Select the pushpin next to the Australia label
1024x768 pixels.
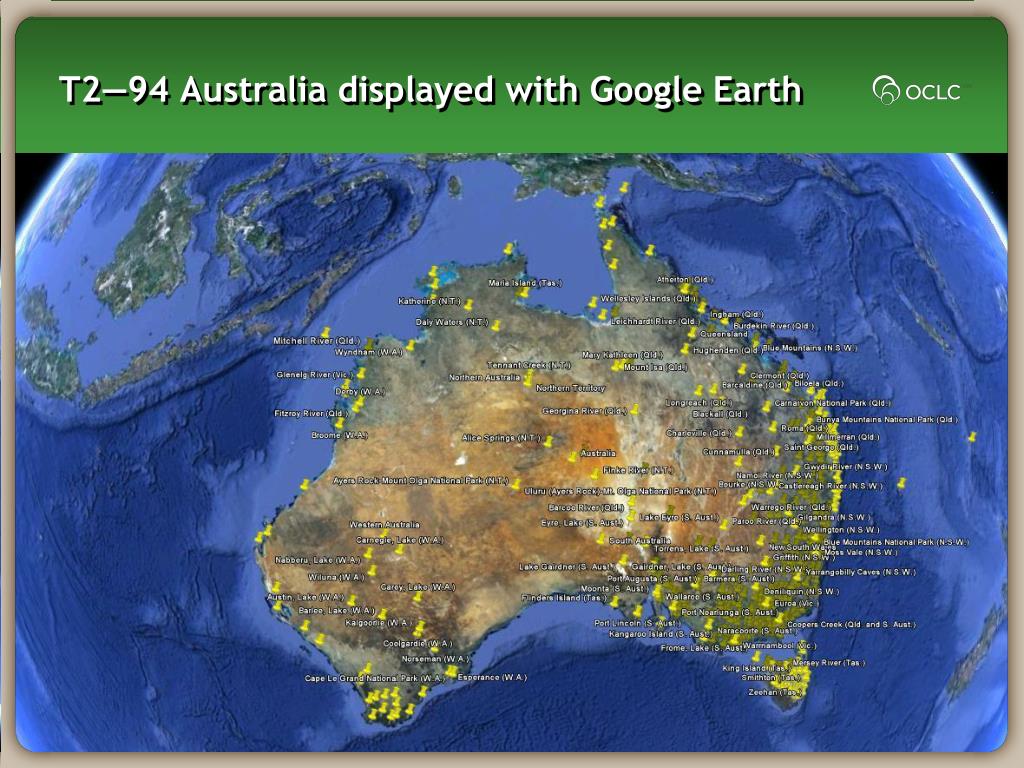573,456
